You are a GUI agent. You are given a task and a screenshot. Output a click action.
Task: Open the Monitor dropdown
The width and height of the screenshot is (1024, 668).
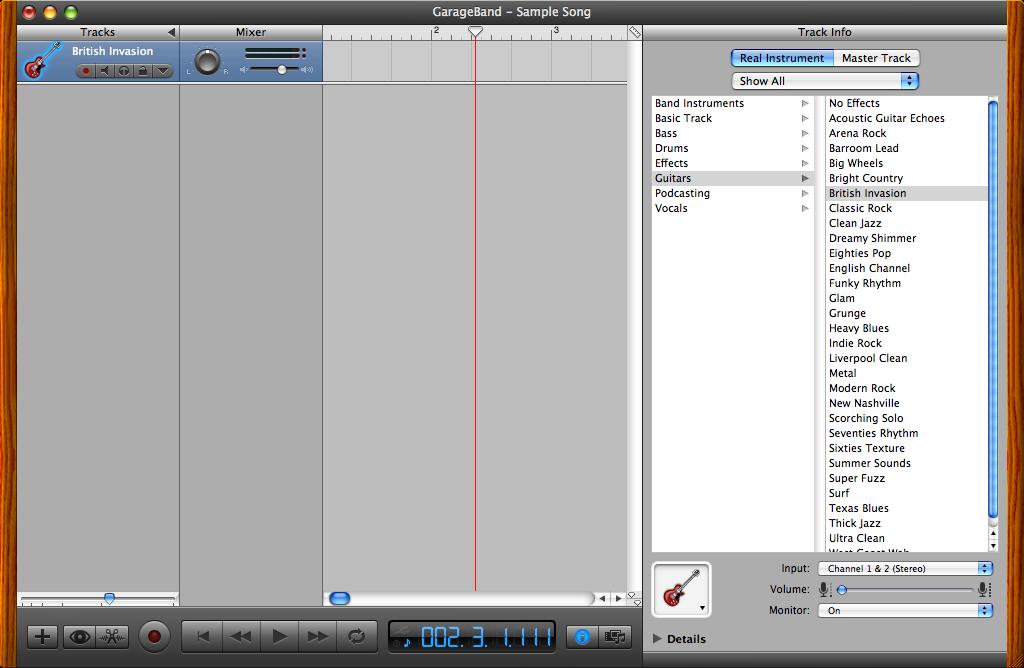click(905, 611)
